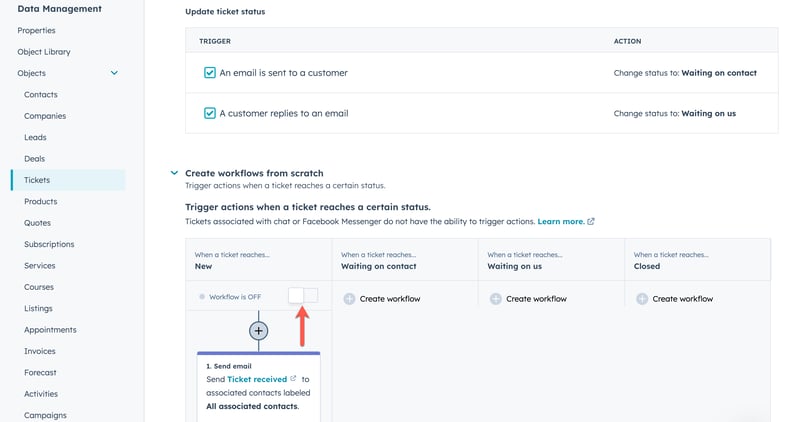Open Invoices object settings
Screen dimensions: 800x422
coord(40,352)
